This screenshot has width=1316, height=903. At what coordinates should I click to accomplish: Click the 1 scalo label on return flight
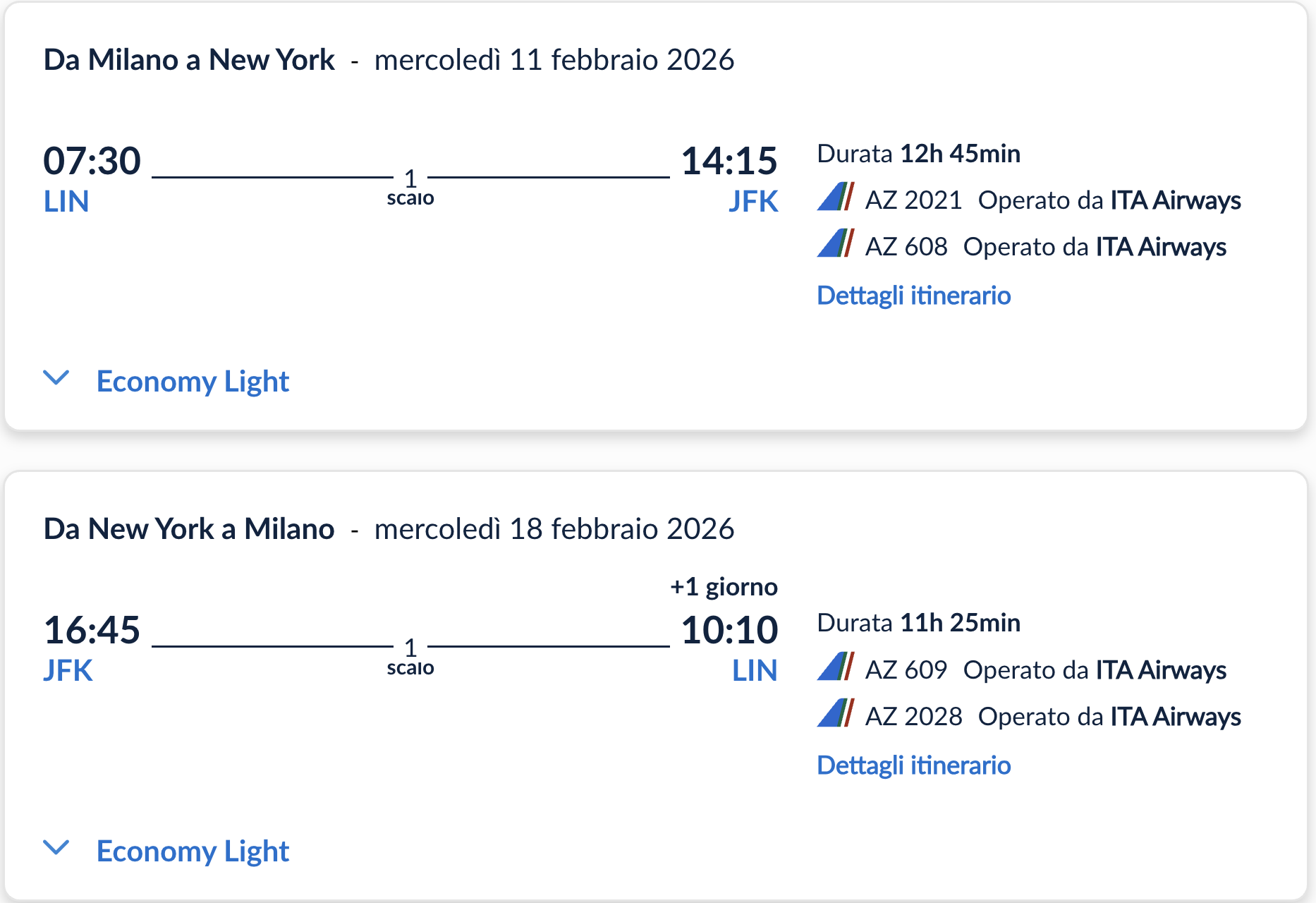tap(409, 657)
